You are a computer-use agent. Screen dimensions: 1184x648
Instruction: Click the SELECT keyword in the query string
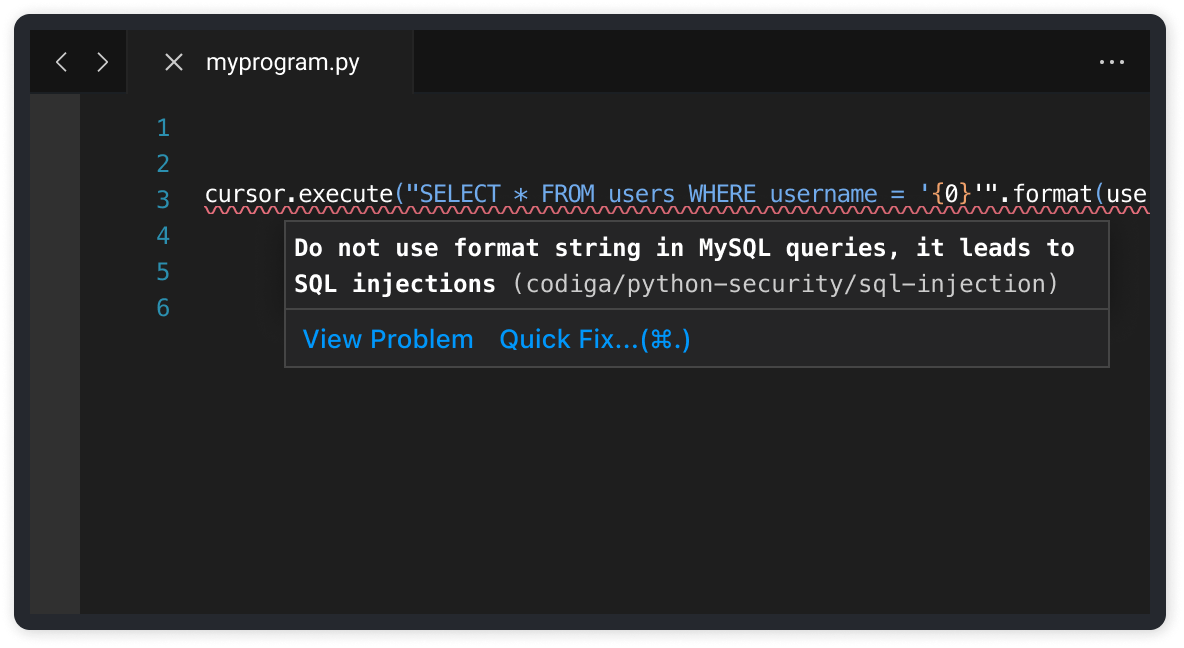click(462, 193)
